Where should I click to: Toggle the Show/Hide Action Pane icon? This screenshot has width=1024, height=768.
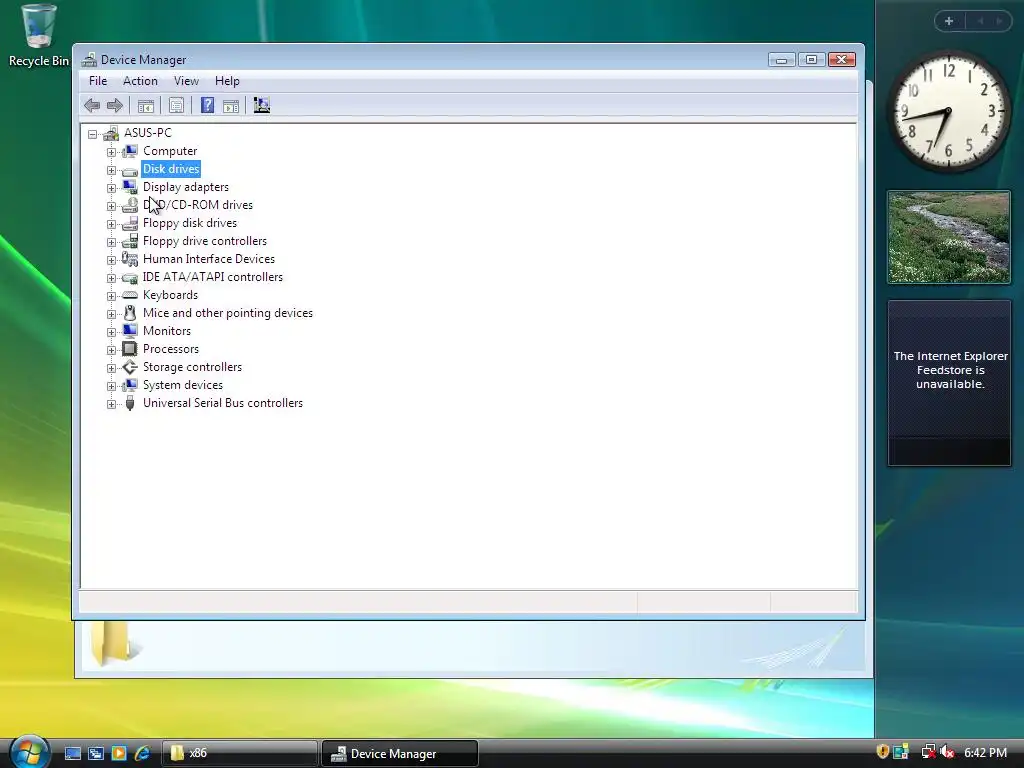click(231, 106)
